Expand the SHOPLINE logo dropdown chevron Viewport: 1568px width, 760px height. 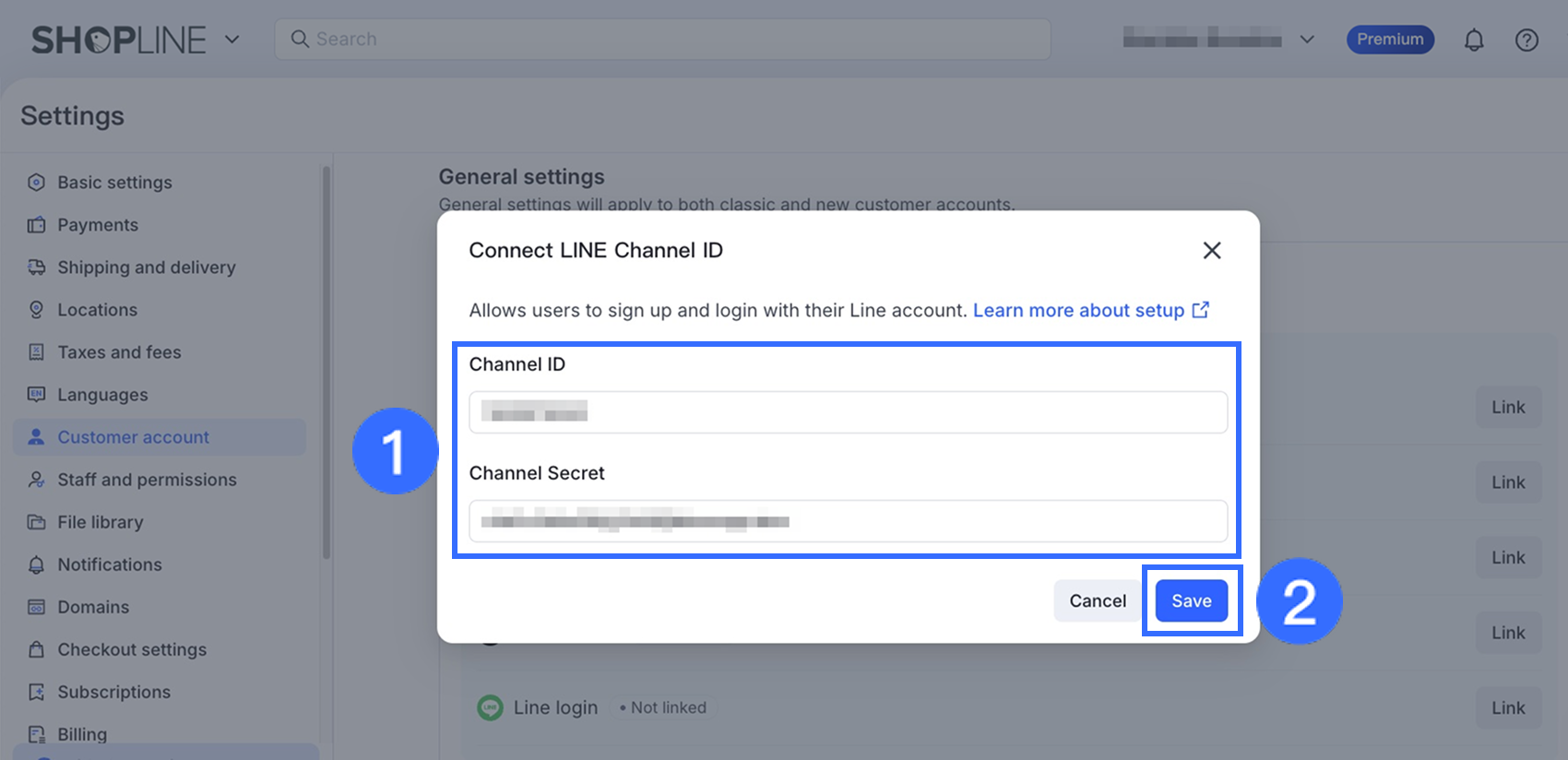[232, 39]
